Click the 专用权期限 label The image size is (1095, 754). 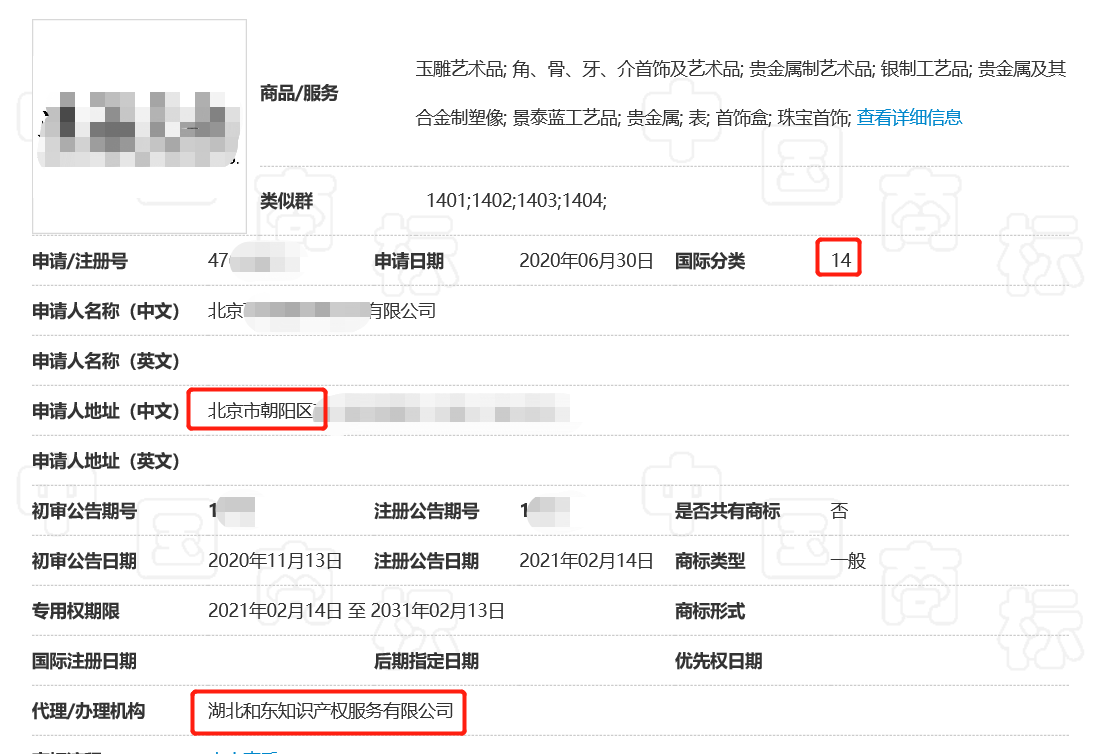(x=76, y=611)
